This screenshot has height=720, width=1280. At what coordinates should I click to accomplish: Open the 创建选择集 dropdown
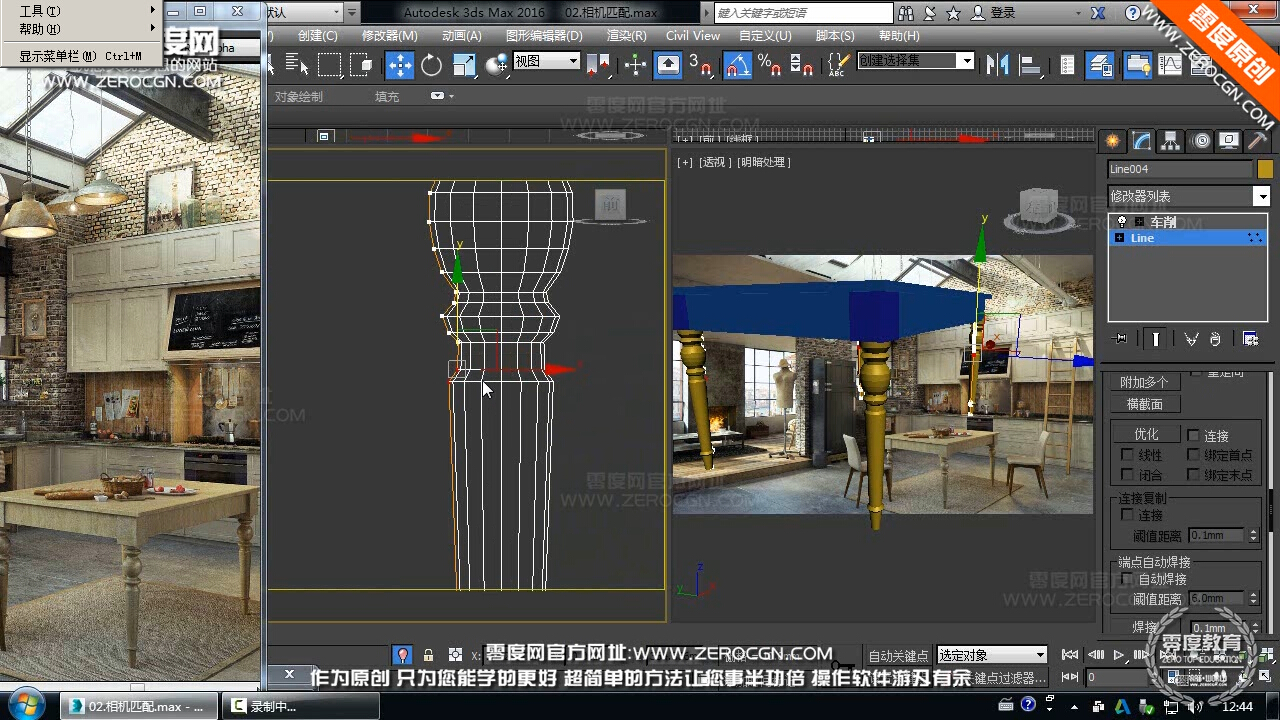point(916,61)
